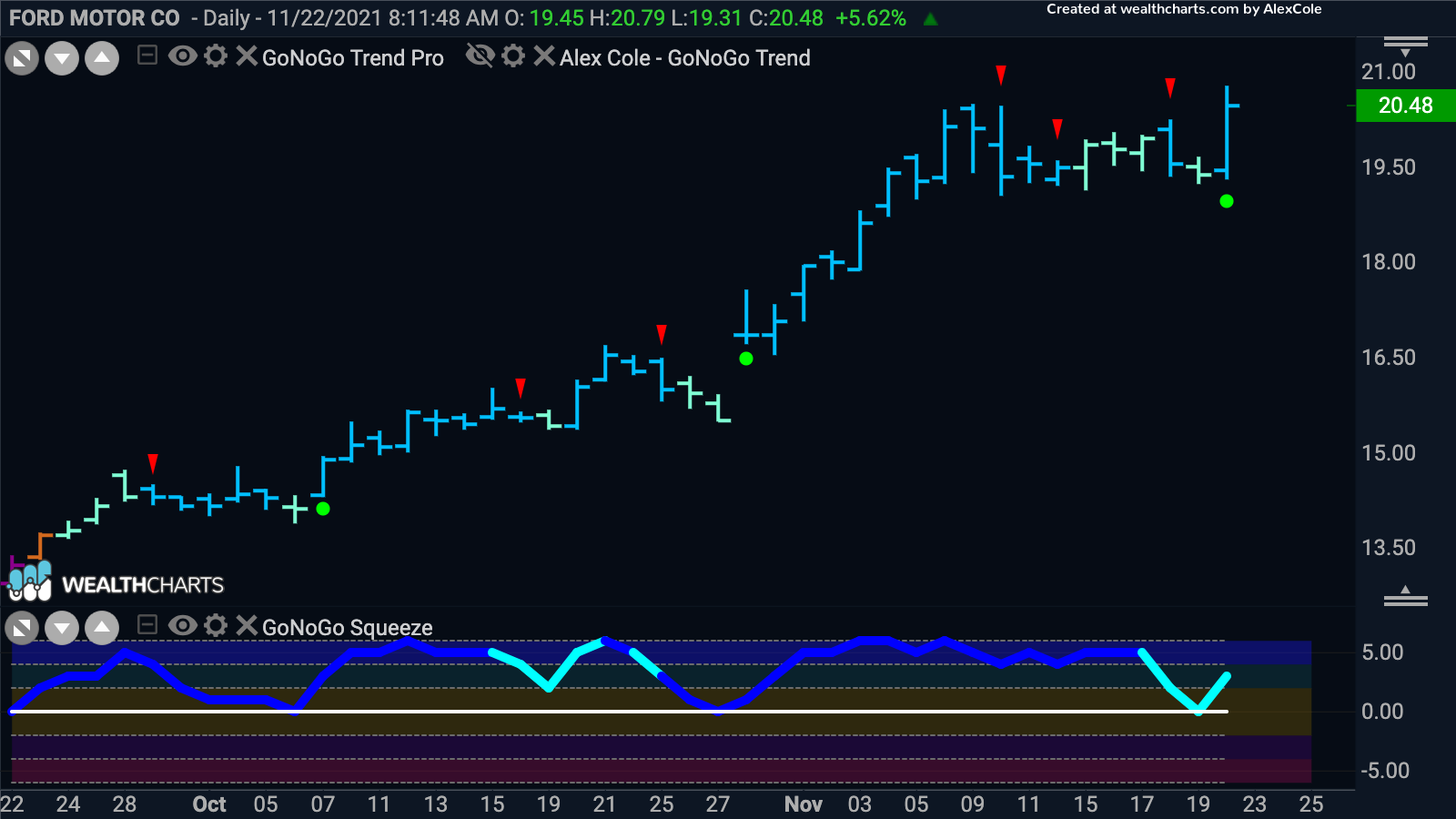Click the -5.00 Squeeze axis label
This screenshot has width=1456, height=819.
[x=1385, y=771]
